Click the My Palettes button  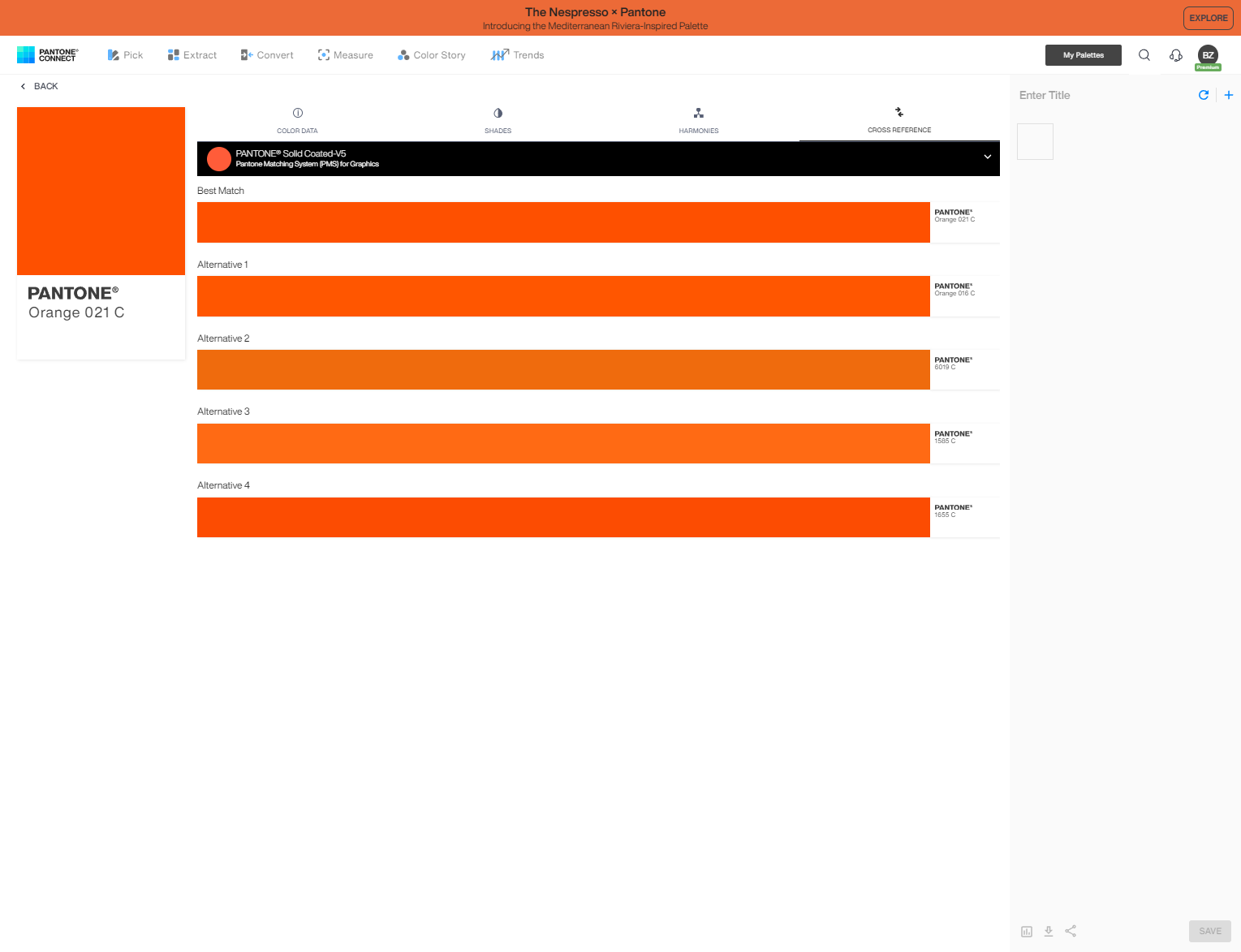[1083, 55]
